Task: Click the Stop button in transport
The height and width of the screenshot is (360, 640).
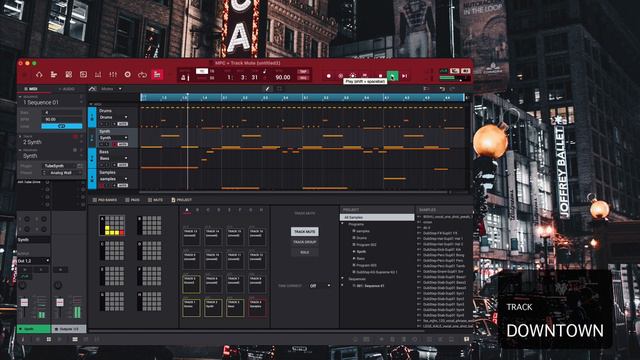Action: pyautogui.click(x=380, y=76)
